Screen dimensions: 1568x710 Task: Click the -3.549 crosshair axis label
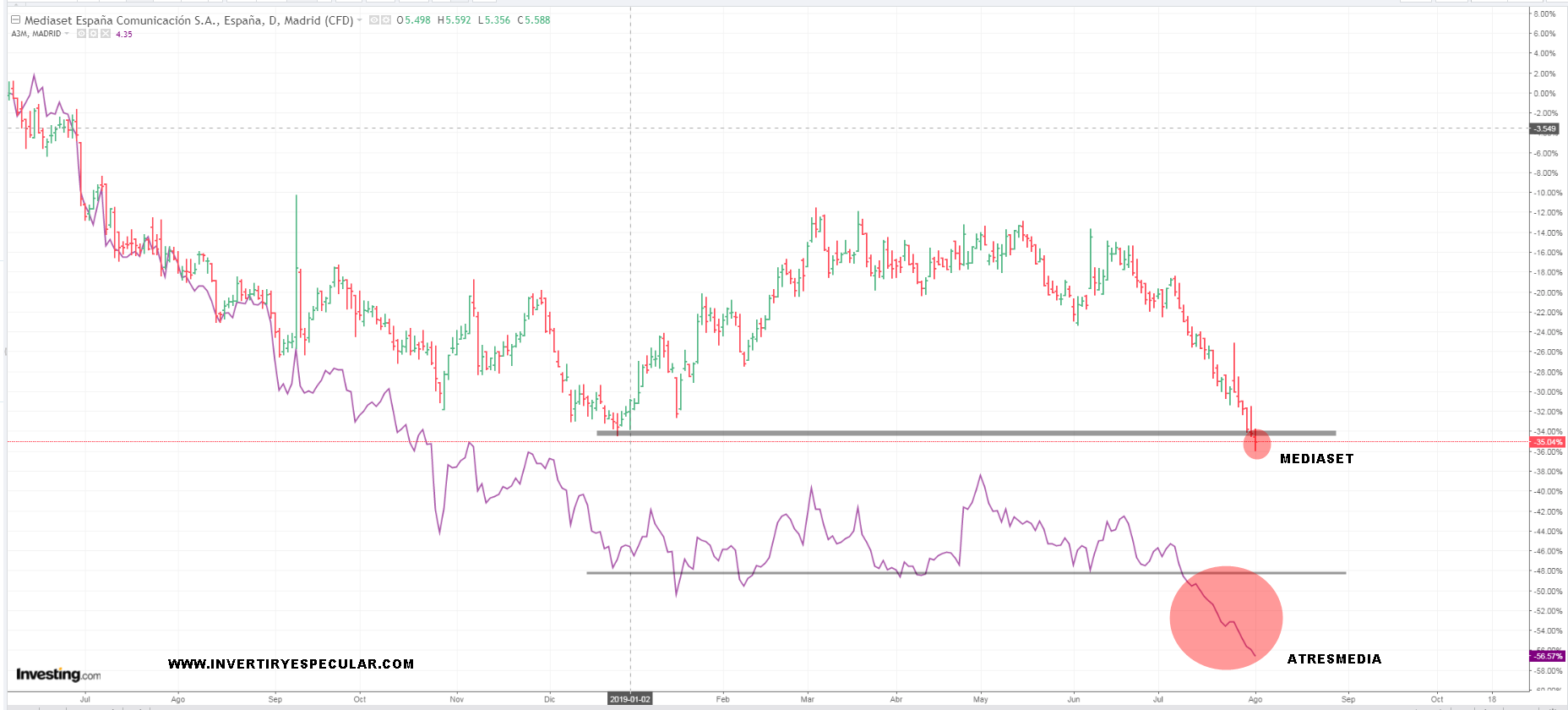(x=1545, y=129)
